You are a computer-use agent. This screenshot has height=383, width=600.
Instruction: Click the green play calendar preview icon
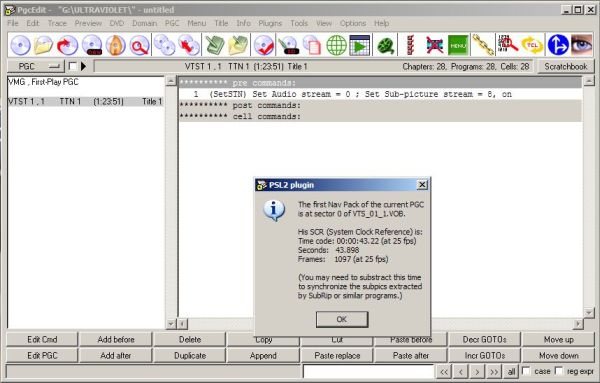(x=360, y=45)
